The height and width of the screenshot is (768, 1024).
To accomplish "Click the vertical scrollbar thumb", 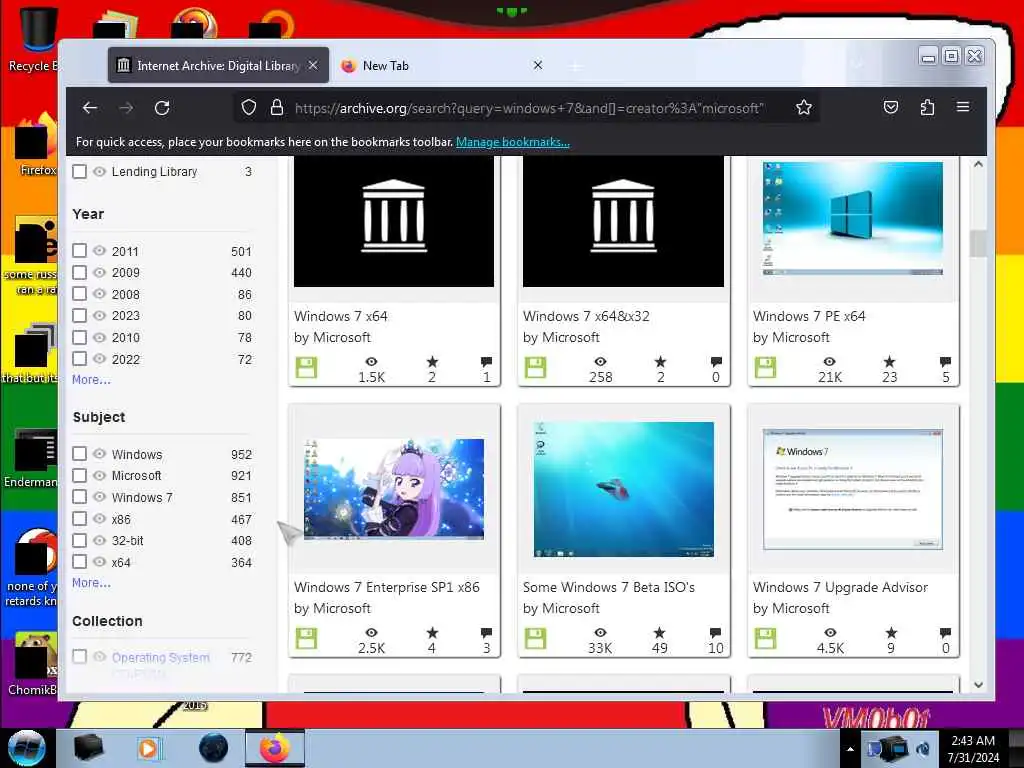I will (978, 244).
